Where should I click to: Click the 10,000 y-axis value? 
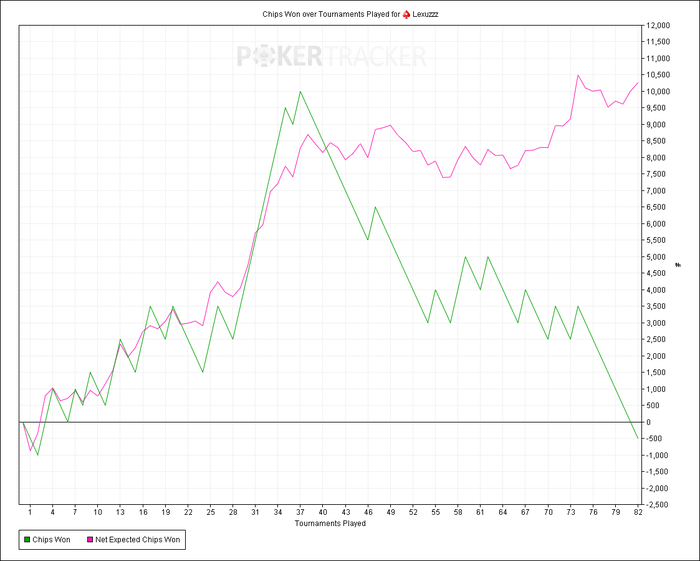click(x=658, y=91)
